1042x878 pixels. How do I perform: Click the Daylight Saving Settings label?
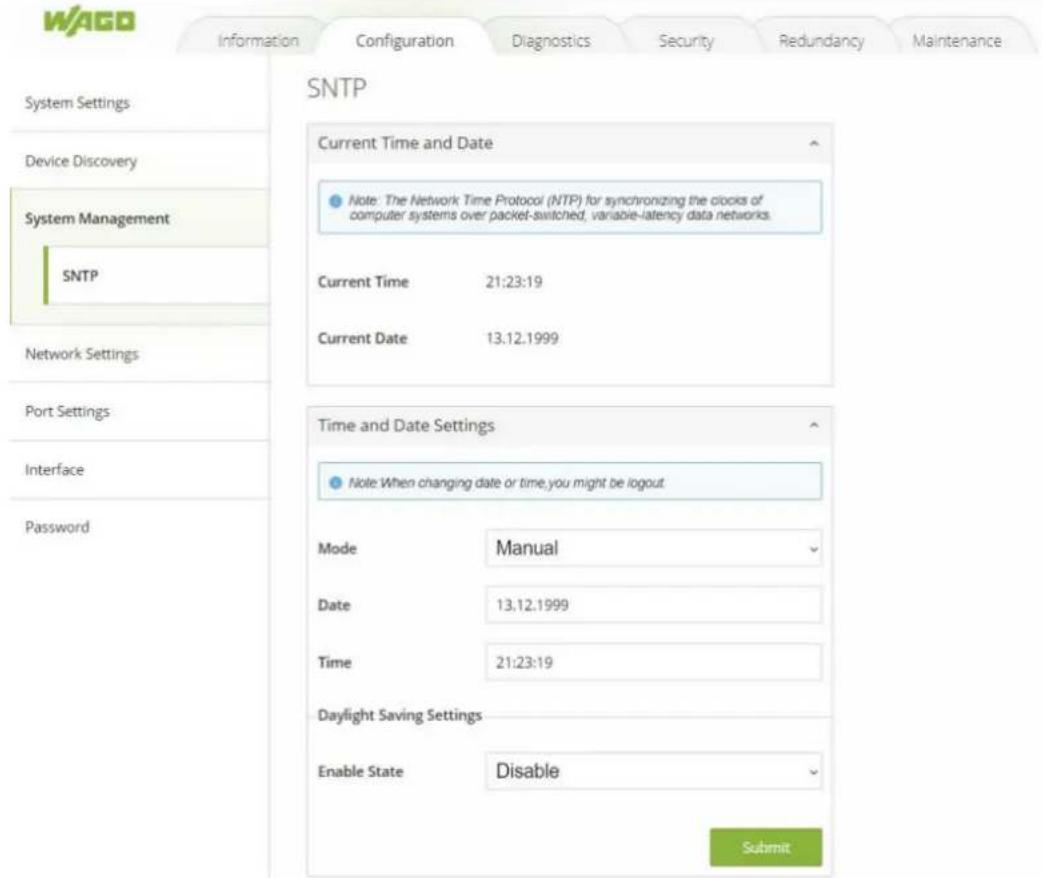[399, 715]
